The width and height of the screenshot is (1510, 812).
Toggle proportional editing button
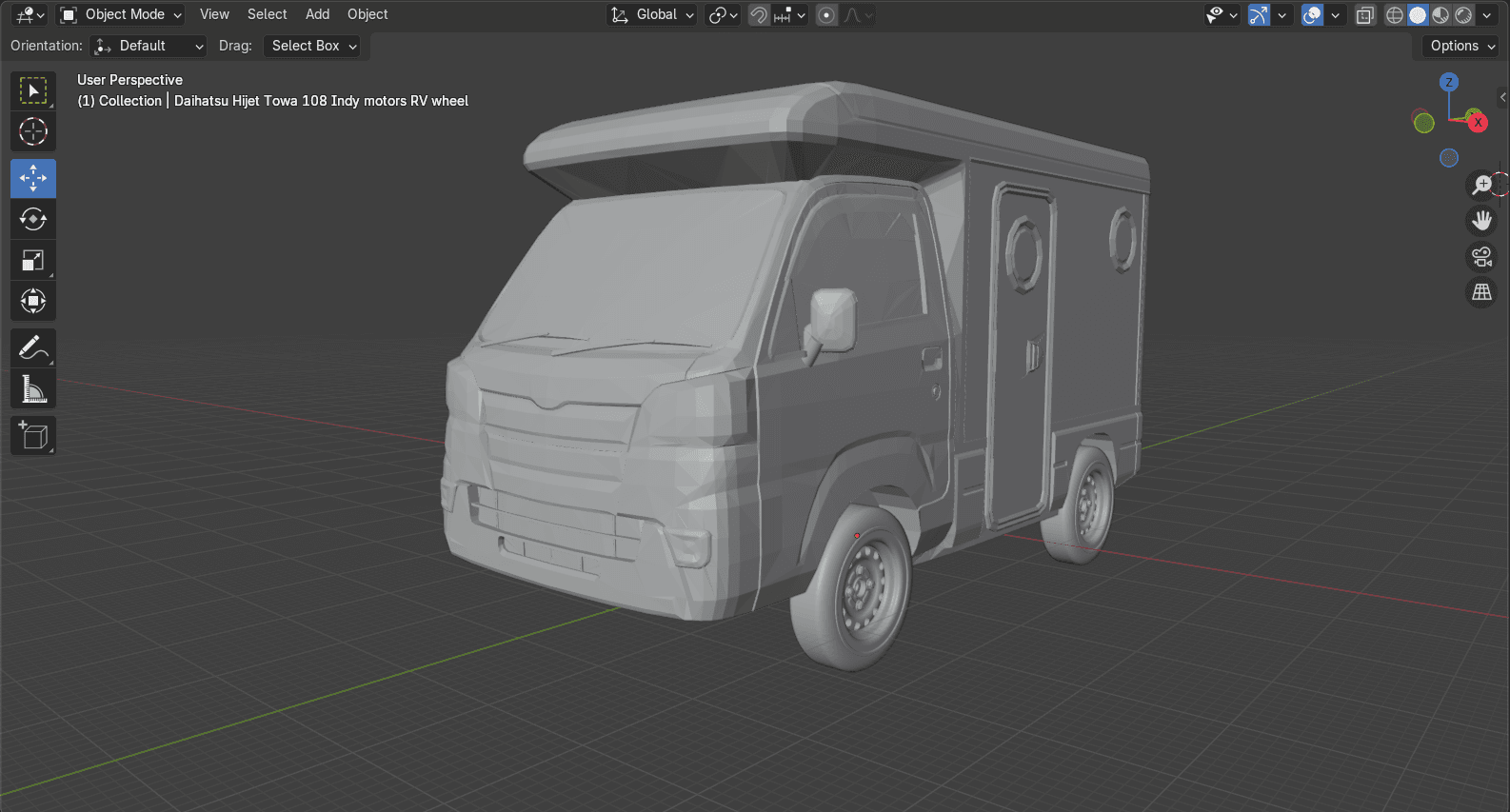pos(826,15)
